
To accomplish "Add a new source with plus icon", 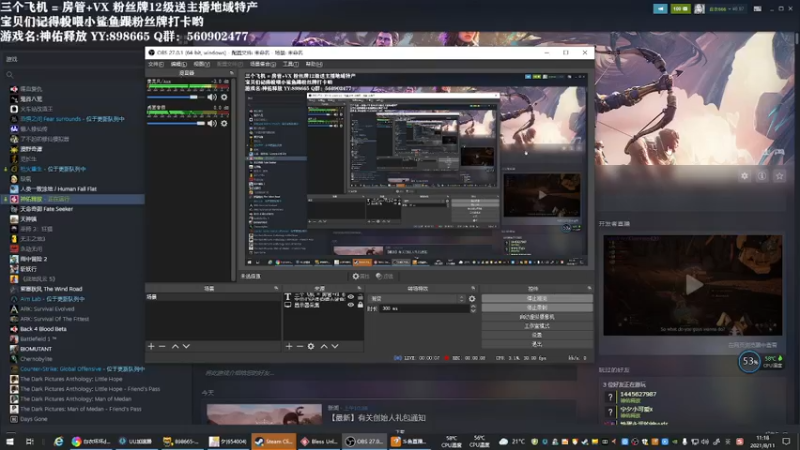I will point(289,346).
